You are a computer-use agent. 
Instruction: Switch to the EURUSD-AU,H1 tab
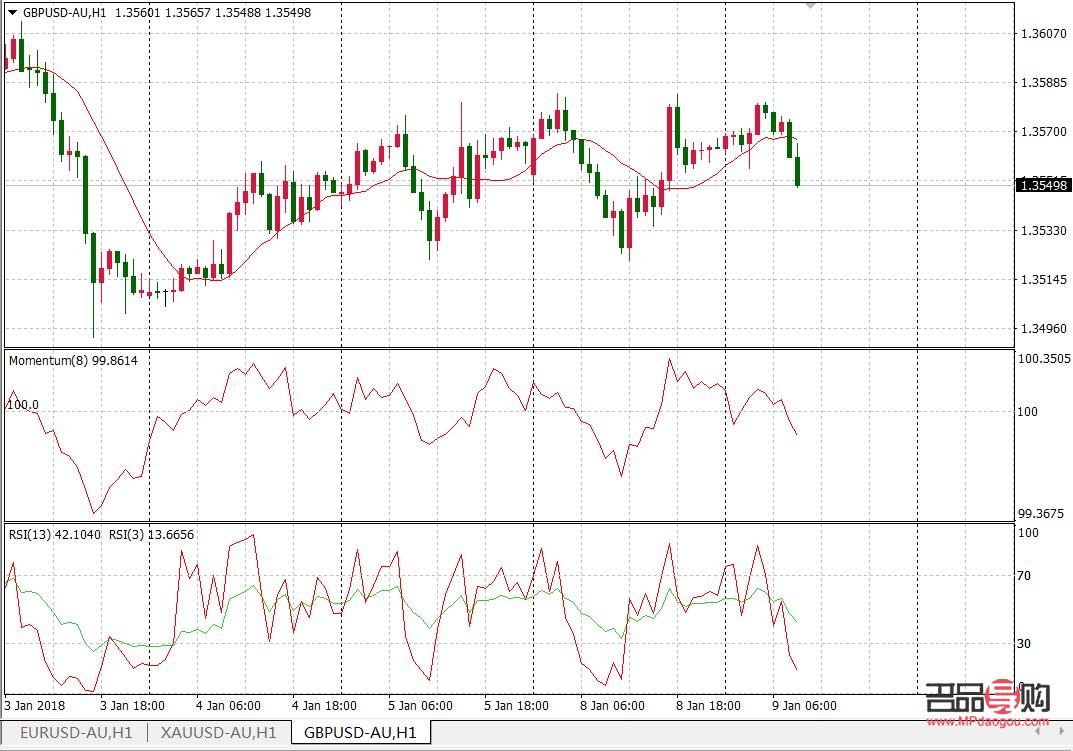pyautogui.click(x=77, y=733)
